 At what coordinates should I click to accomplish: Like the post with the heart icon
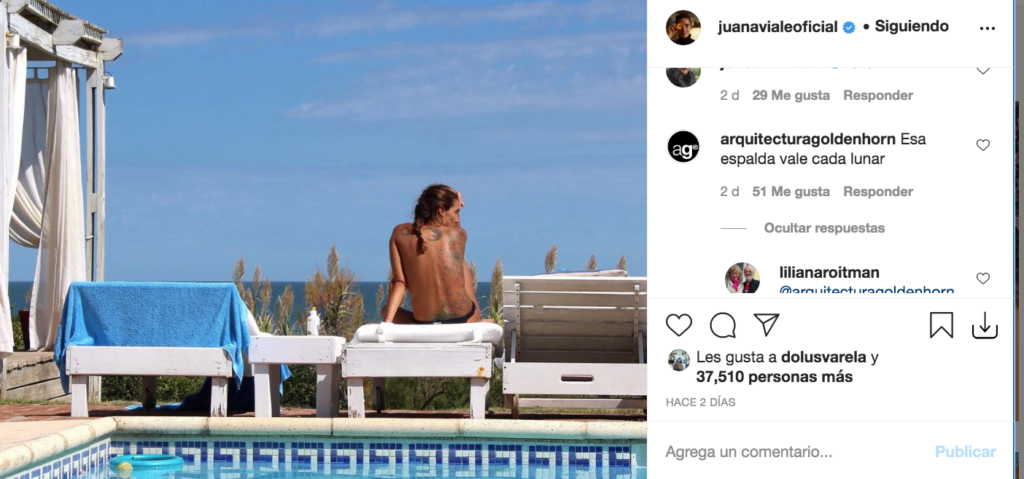click(x=679, y=325)
